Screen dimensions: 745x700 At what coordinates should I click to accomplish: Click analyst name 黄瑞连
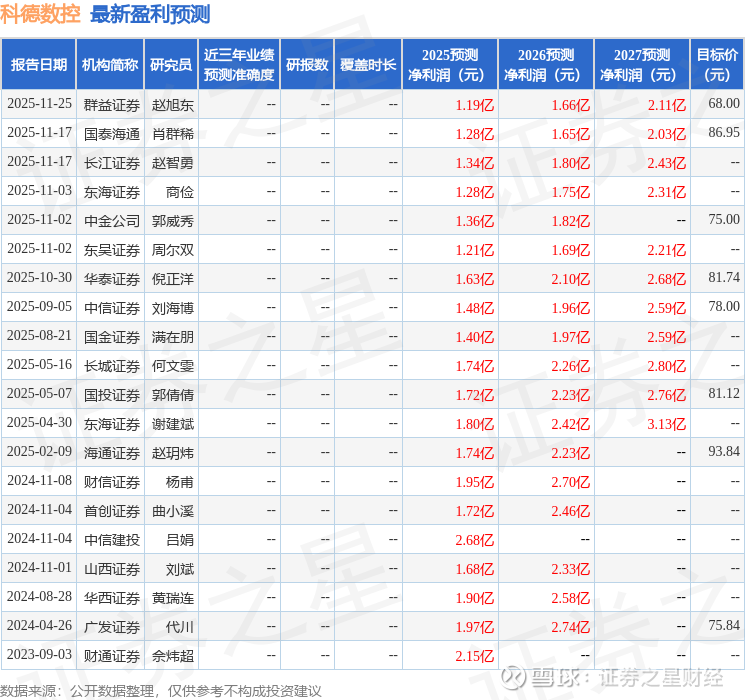tap(172, 598)
